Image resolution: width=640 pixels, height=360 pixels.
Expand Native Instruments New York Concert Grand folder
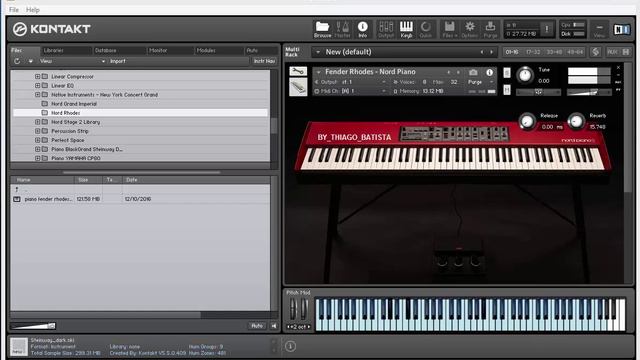38,95
